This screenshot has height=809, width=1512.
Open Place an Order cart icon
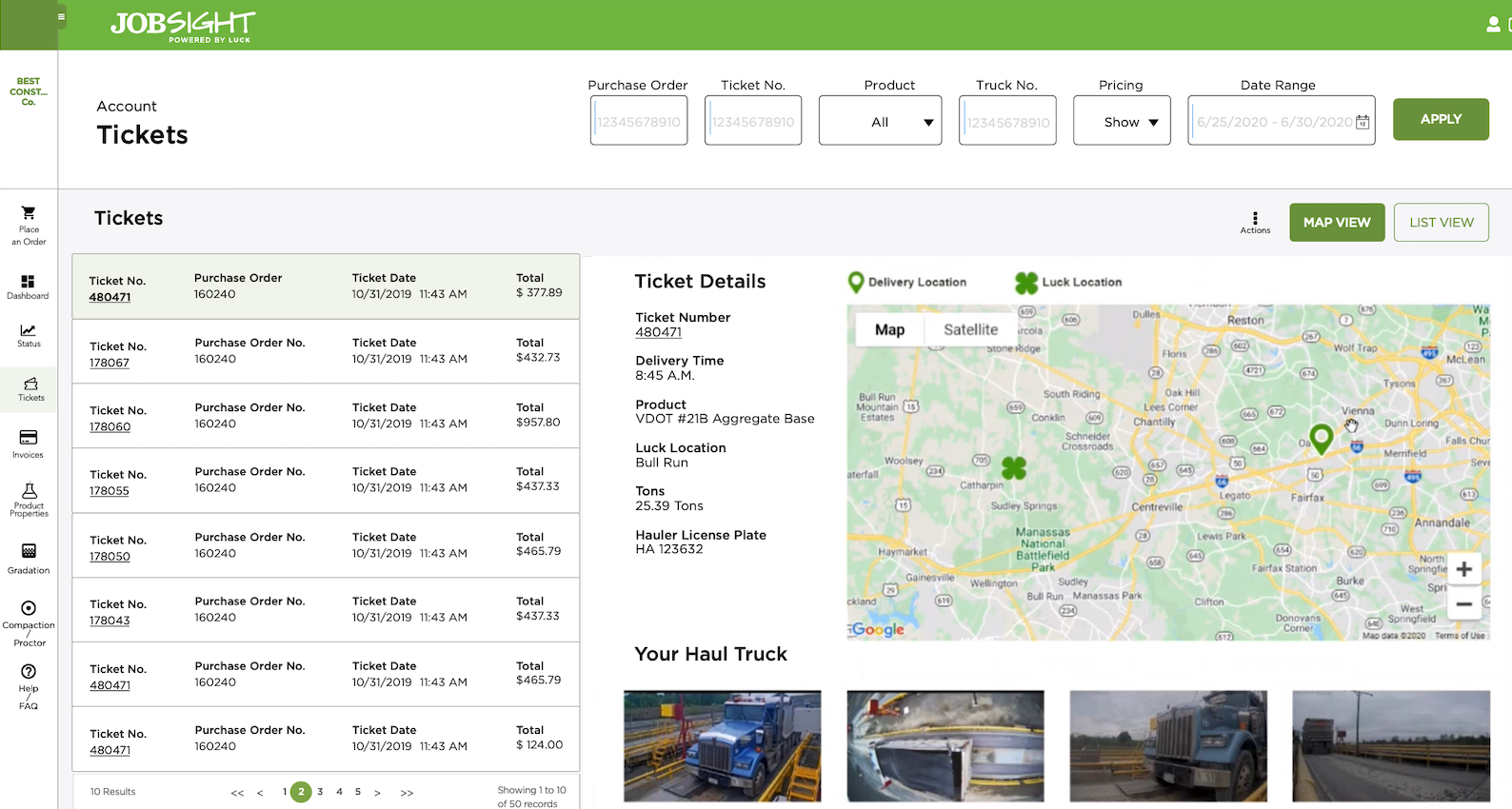[x=29, y=213]
